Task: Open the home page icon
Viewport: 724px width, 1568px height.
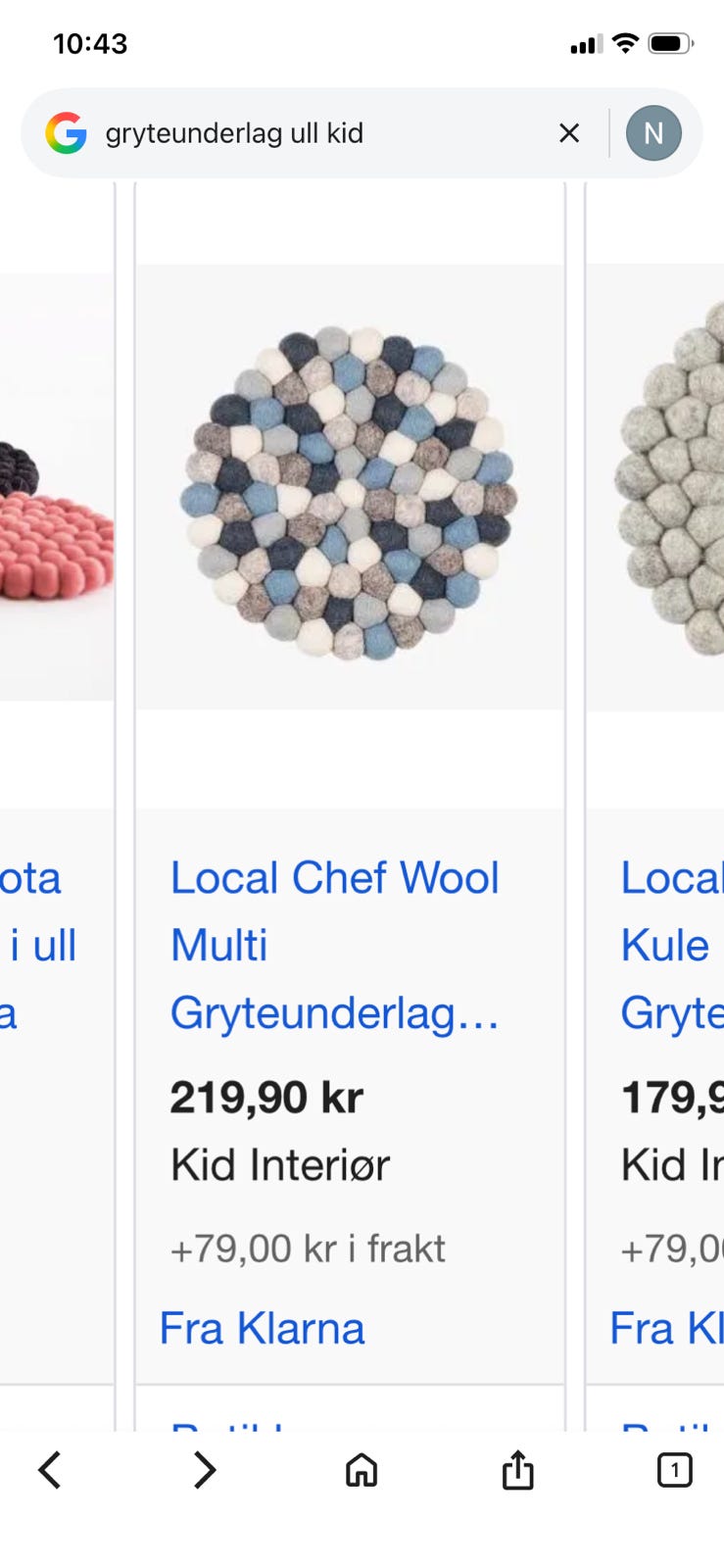Action: [x=362, y=1470]
